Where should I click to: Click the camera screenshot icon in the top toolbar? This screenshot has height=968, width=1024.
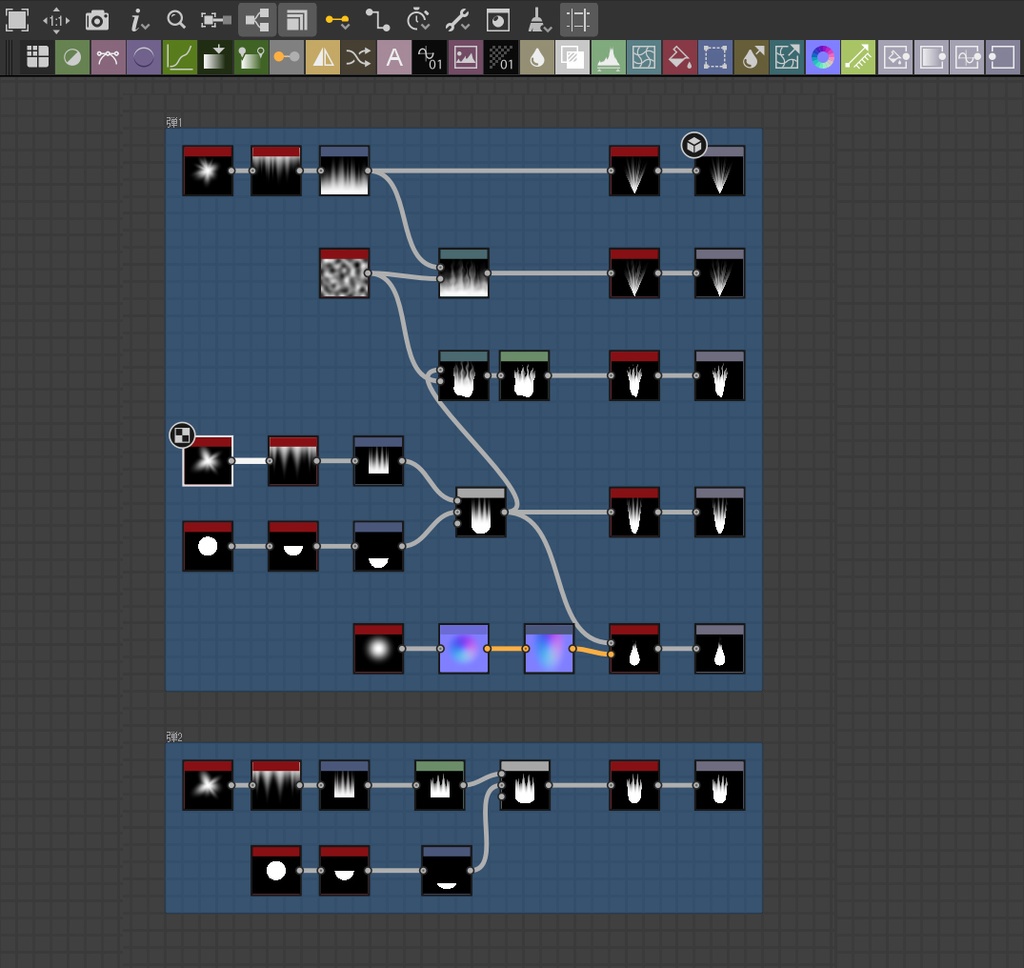95,19
